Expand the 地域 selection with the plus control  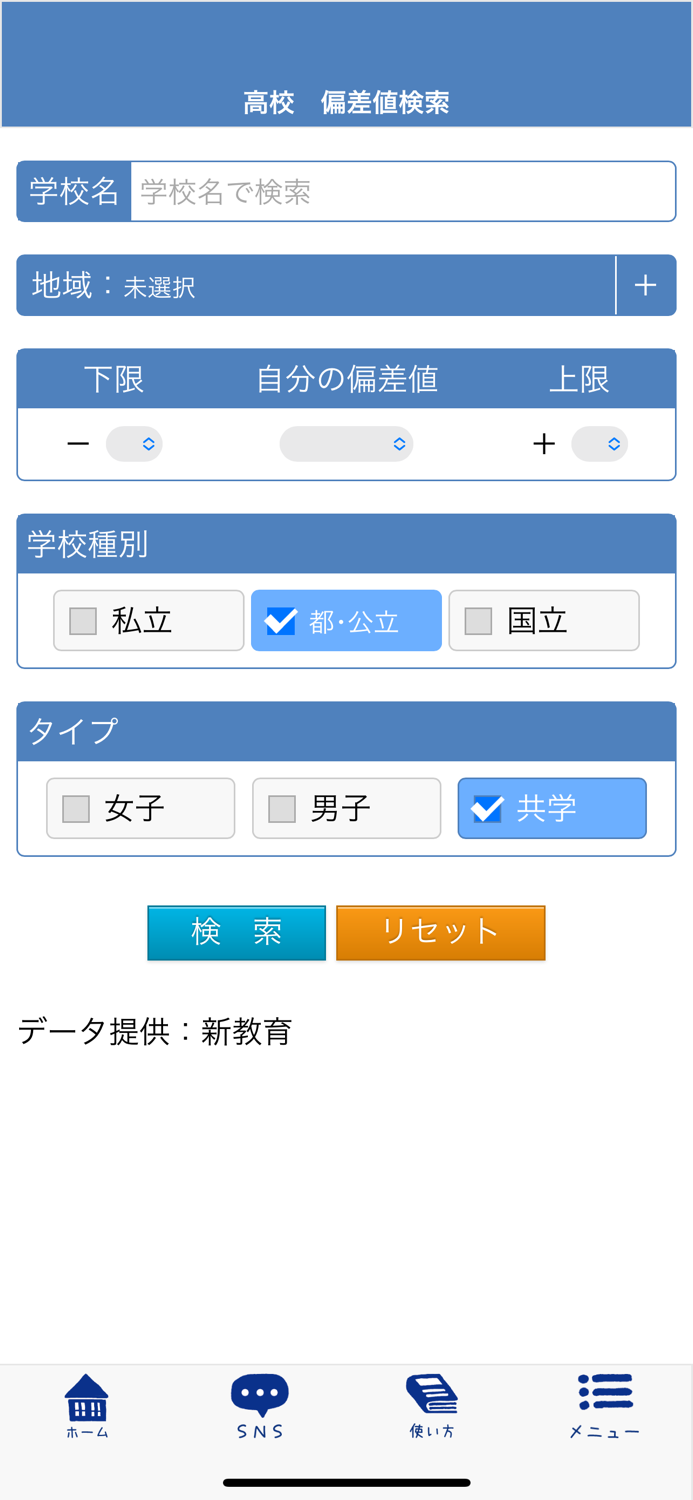[646, 285]
